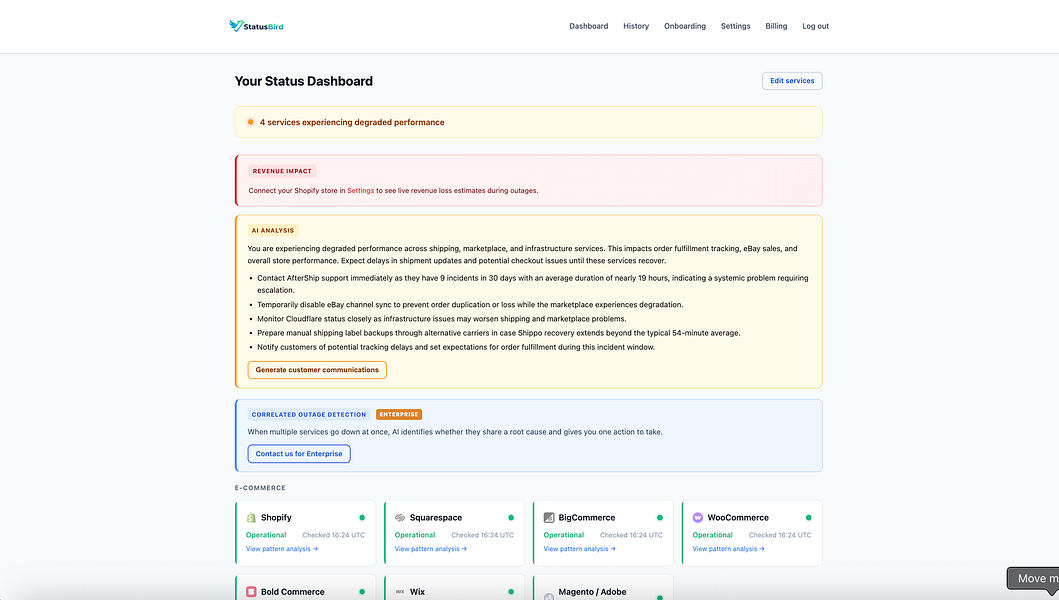The height and width of the screenshot is (600, 1059).
Task: Click Shopify's green status dot
Action: (362, 518)
